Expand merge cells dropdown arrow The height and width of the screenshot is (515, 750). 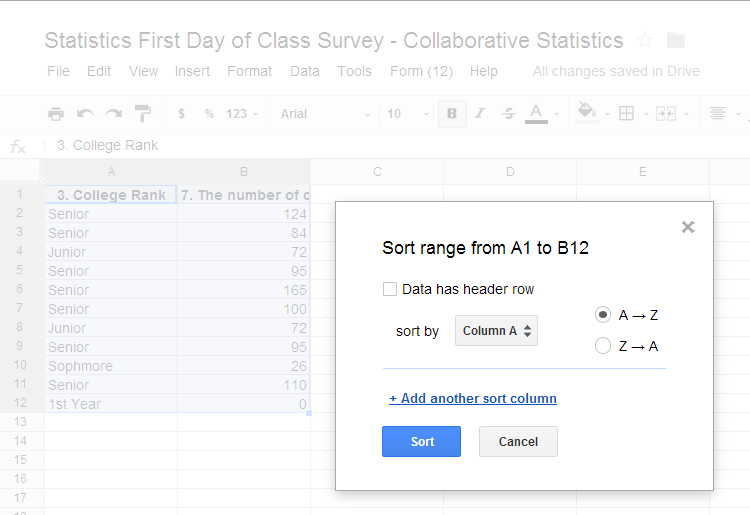click(686, 114)
